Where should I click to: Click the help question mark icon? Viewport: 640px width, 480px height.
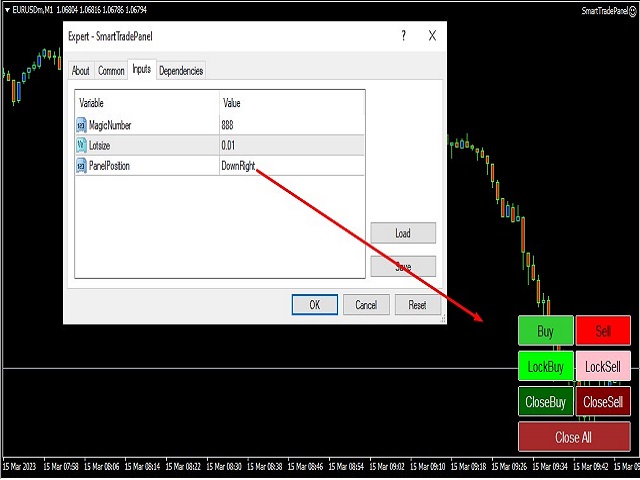(x=403, y=36)
